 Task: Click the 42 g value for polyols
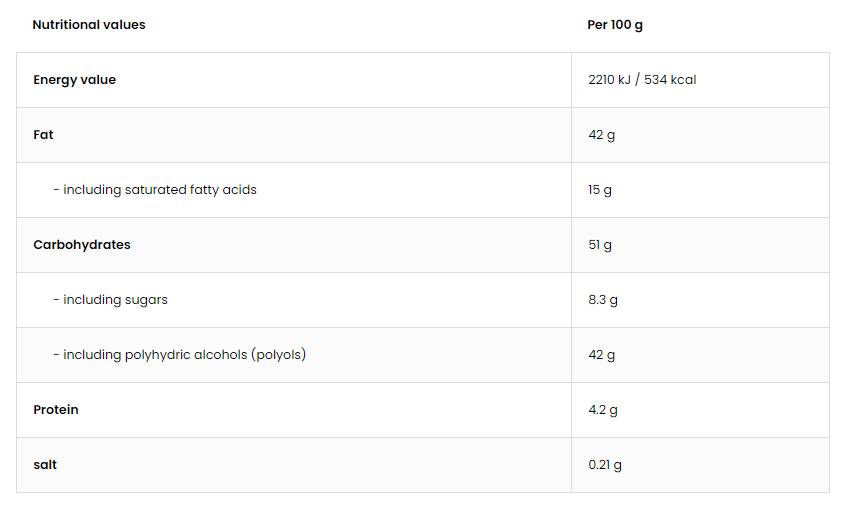click(x=601, y=355)
